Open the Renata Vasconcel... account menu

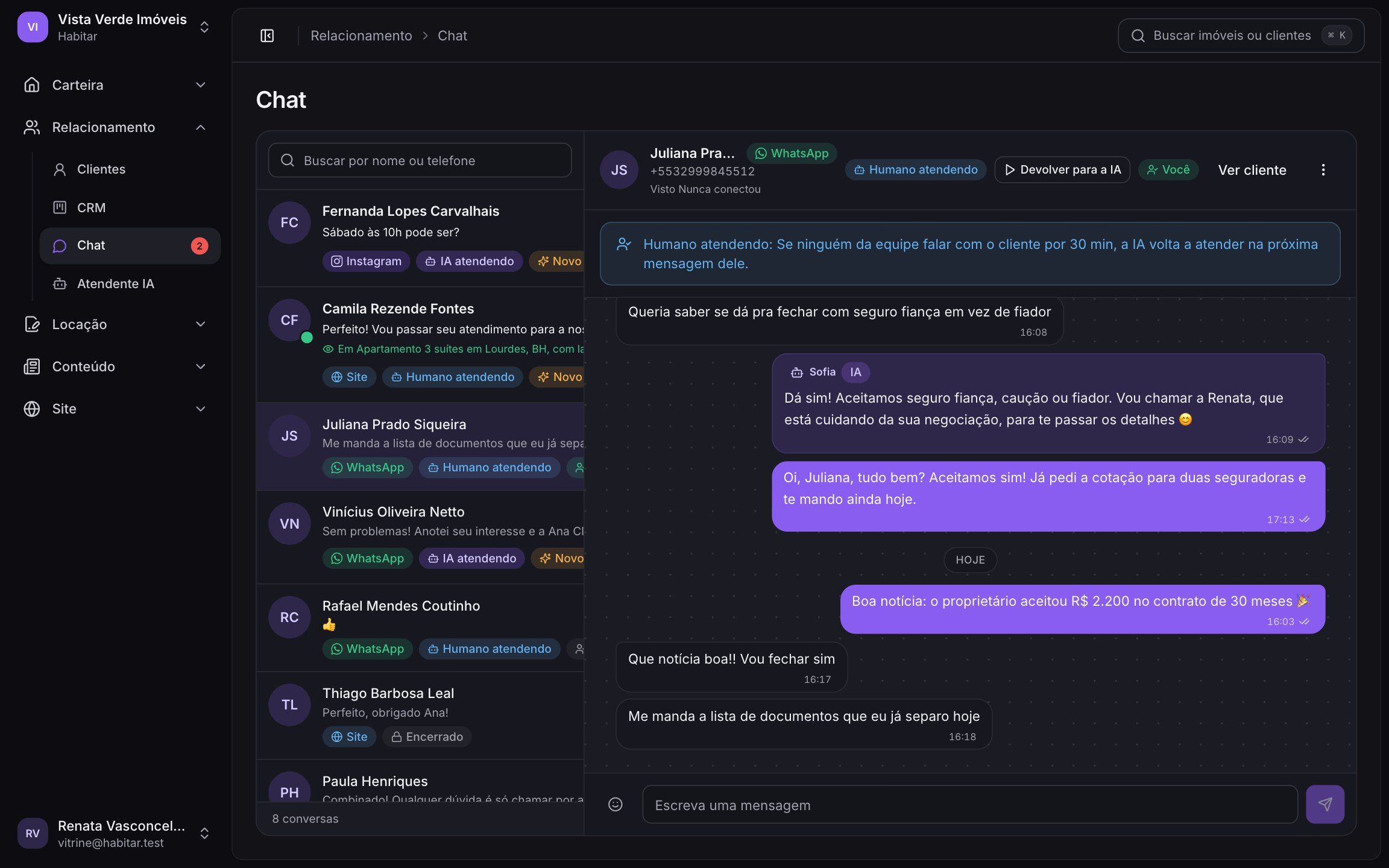pos(116,833)
